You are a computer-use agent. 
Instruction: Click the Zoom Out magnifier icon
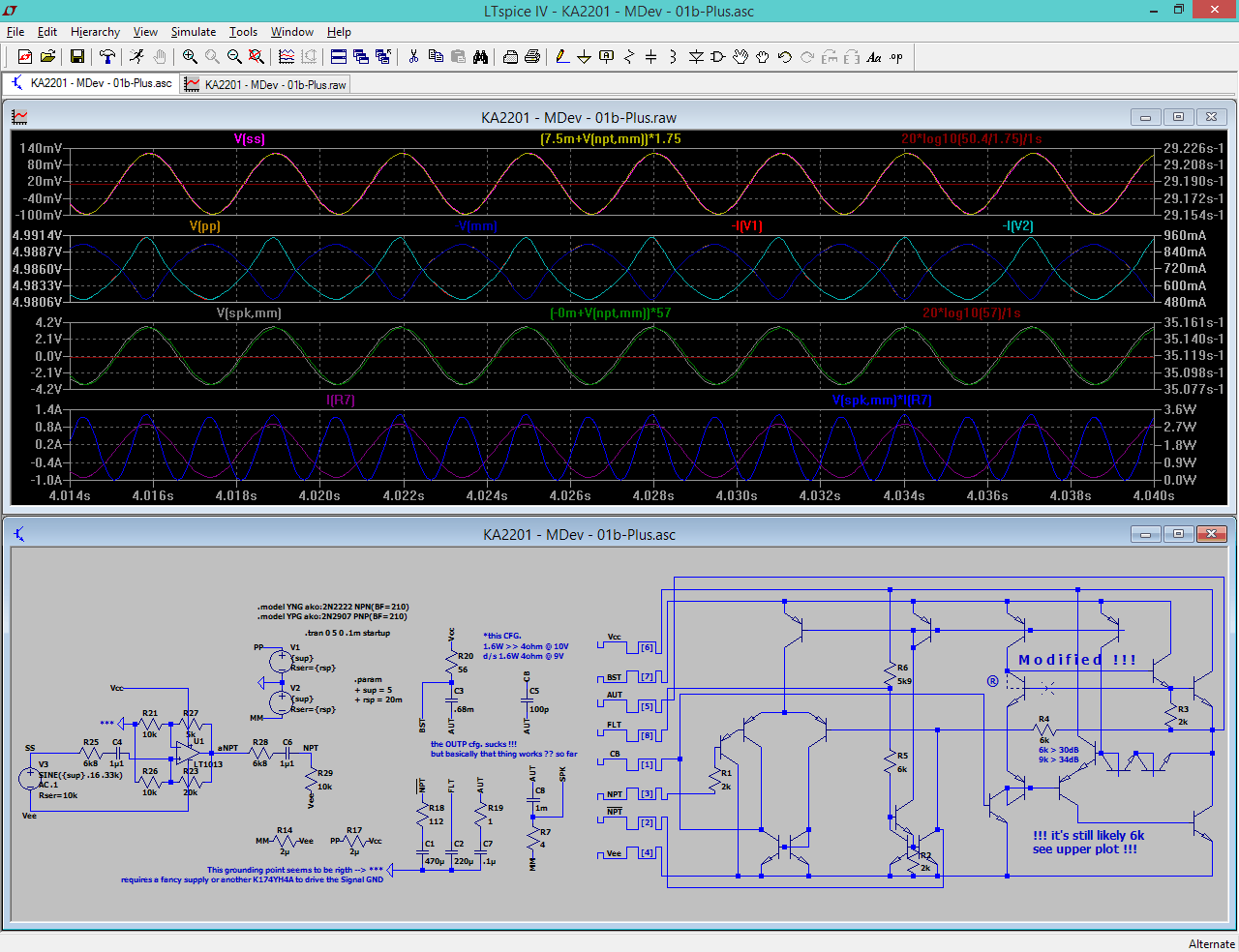point(234,57)
